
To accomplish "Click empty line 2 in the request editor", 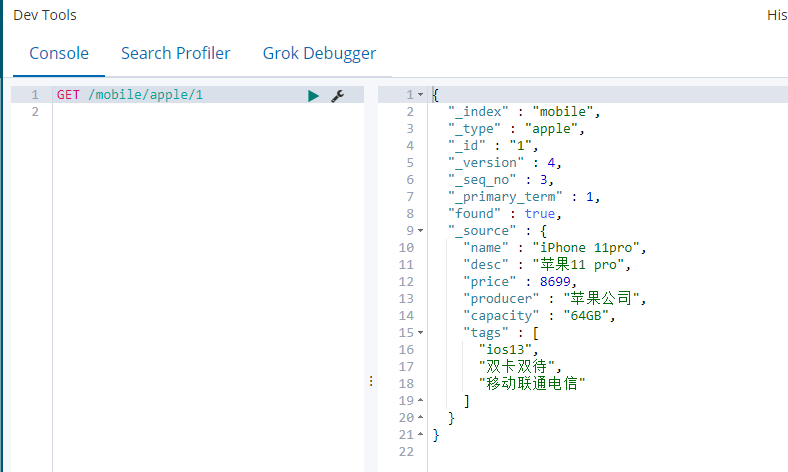I will (208, 112).
